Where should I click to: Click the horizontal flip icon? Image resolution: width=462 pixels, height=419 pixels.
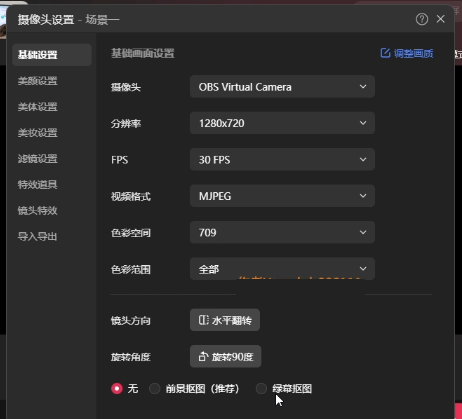(x=203, y=320)
